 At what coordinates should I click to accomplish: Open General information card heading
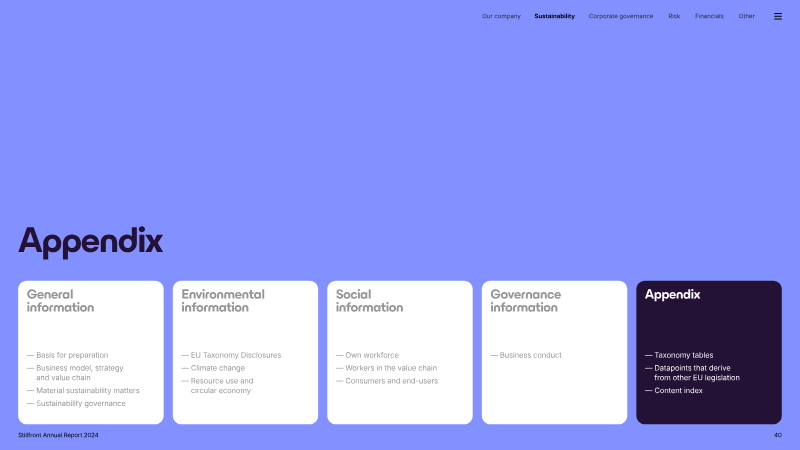[60, 301]
